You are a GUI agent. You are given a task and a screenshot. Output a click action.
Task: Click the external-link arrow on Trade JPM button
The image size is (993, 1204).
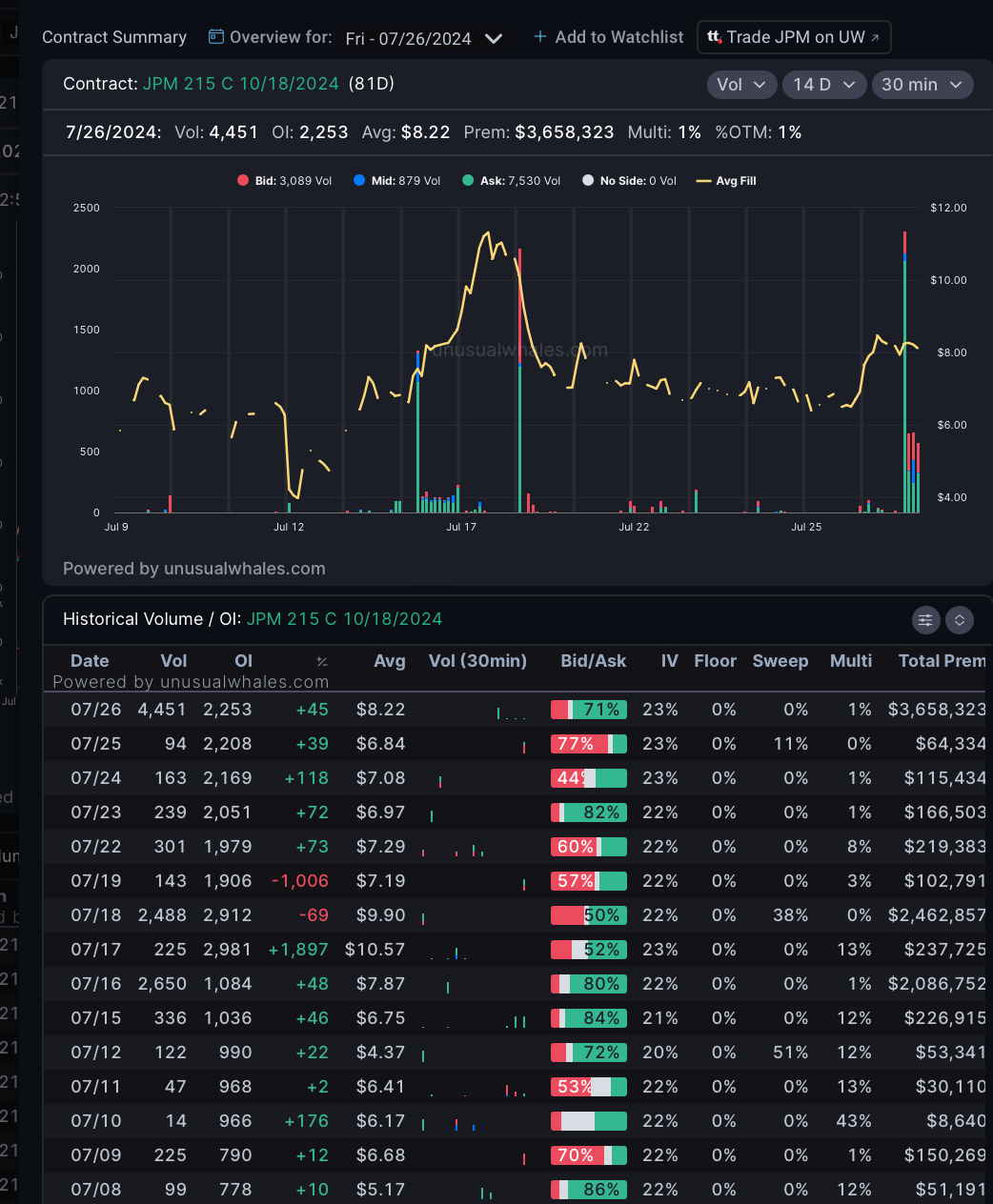875,38
